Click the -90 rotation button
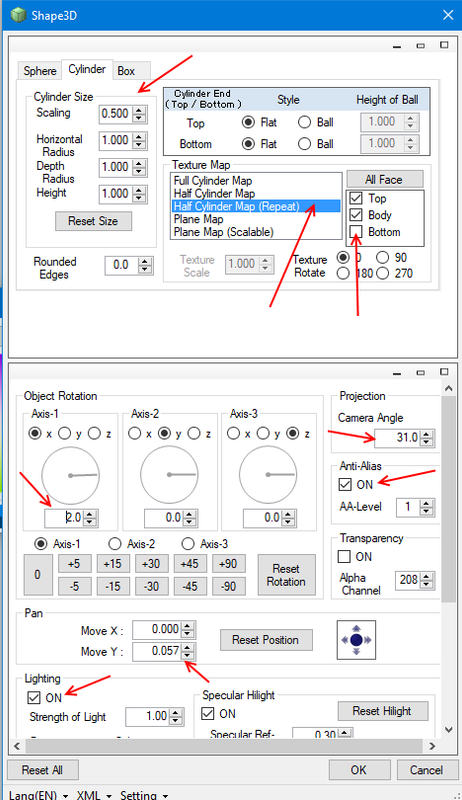 228,586
